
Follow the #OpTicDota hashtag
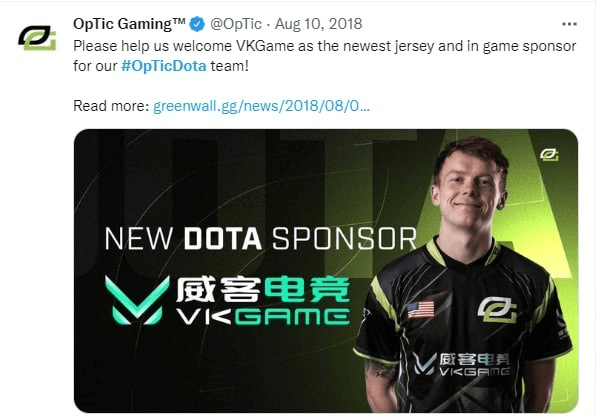pos(164,66)
